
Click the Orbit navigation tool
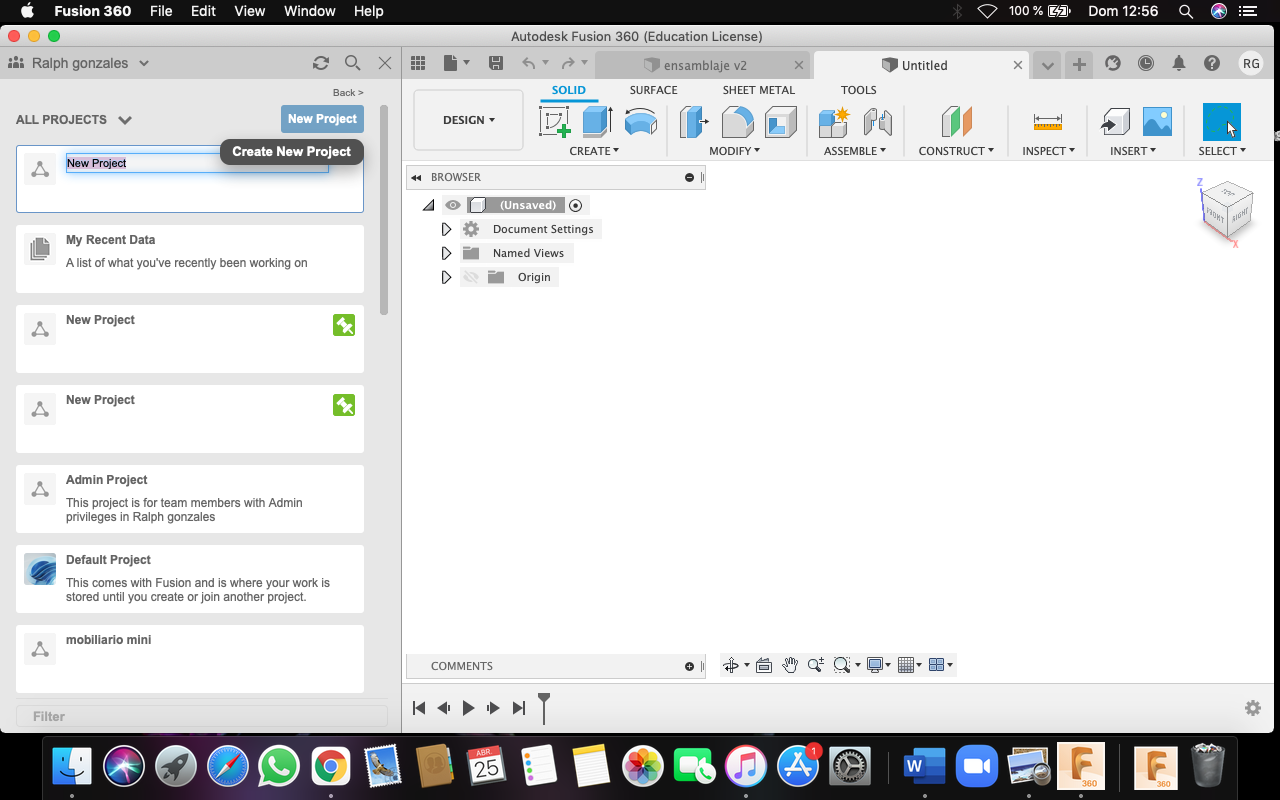click(x=731, y=665)
